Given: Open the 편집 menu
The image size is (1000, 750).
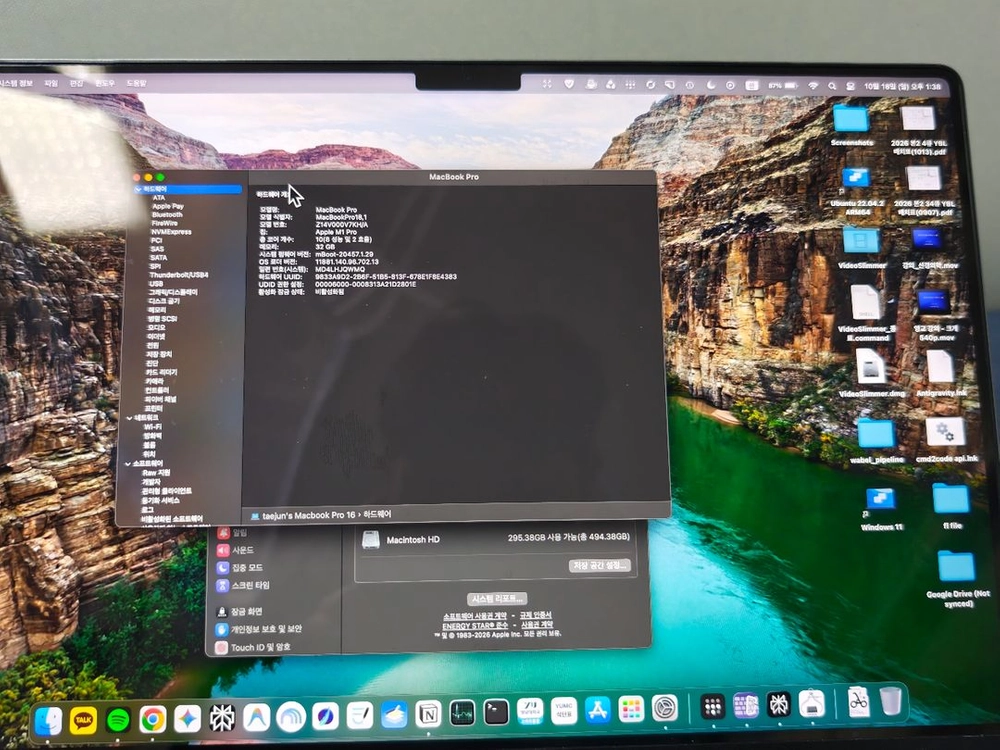Looking at the screenshot, I should pyautogui.click(x=77, y=83).
